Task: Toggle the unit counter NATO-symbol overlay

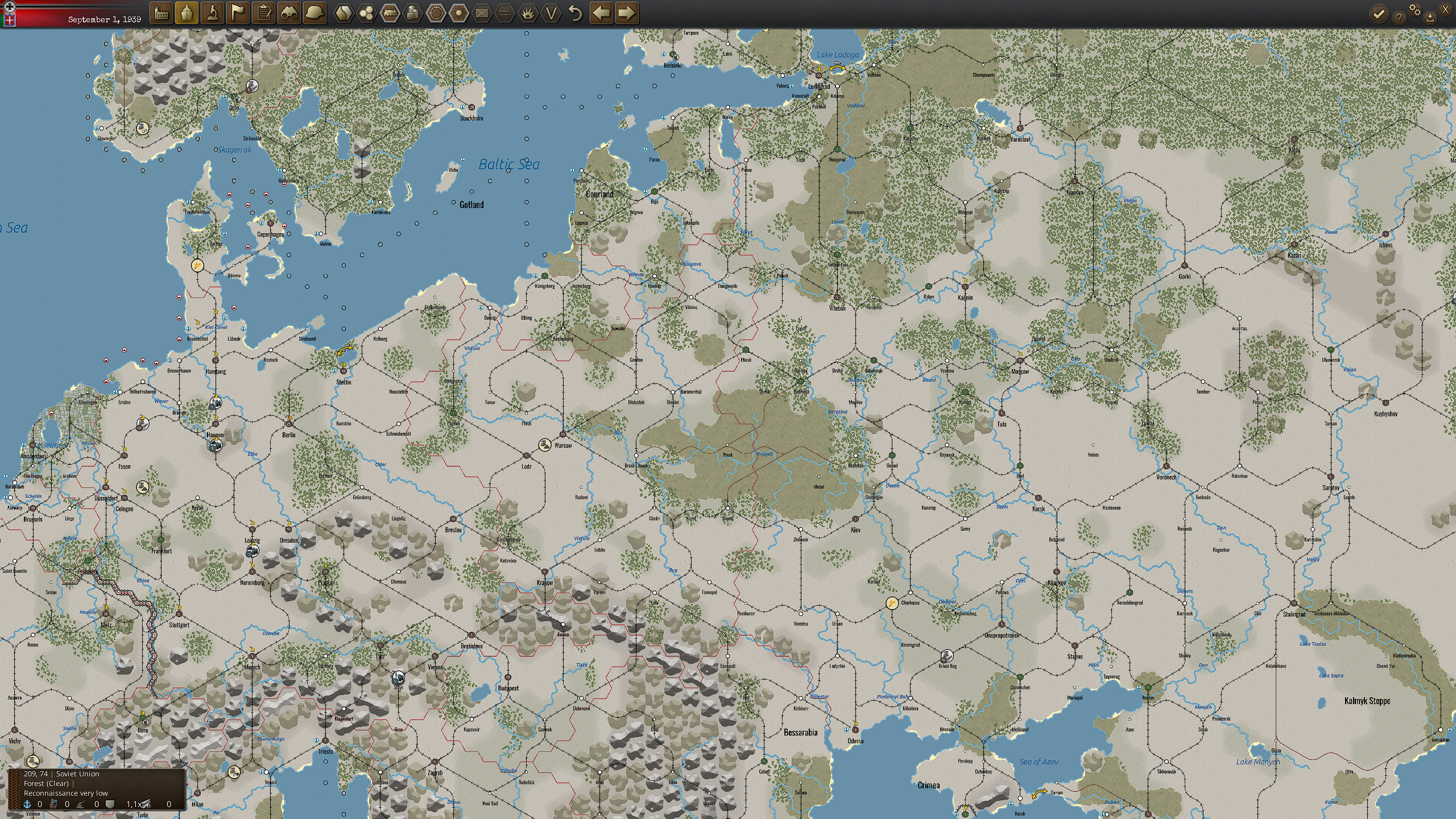Action: point(482,13)
